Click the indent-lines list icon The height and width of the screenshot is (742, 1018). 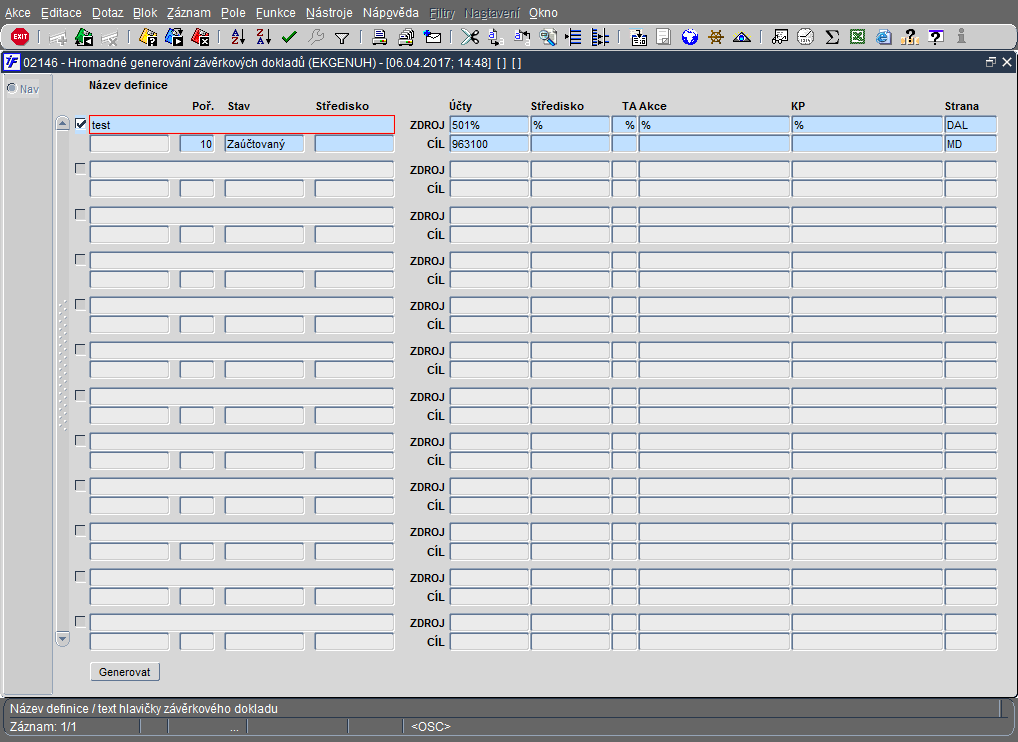click(x=573, y=38)
